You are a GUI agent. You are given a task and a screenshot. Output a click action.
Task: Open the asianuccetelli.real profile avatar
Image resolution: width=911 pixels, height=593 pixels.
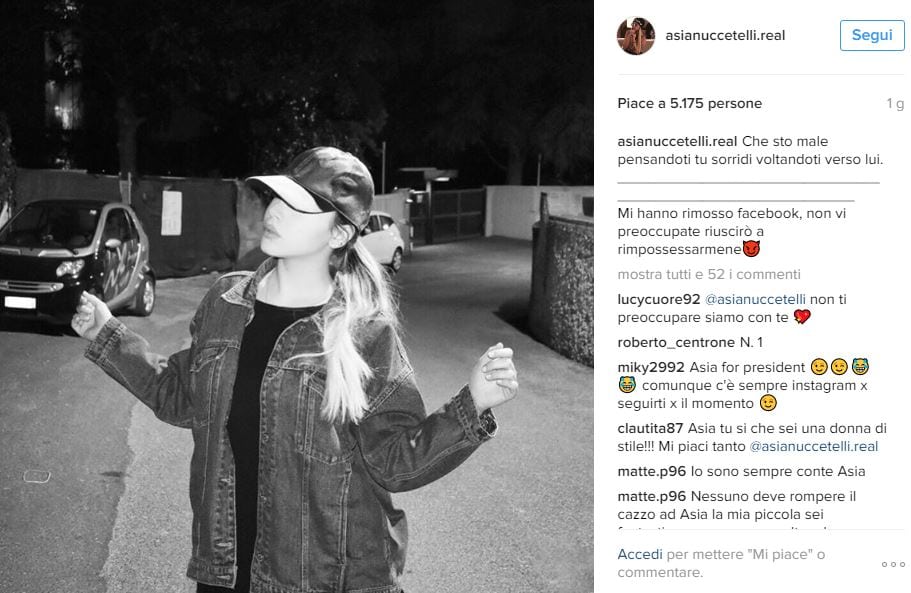point(636,35)
